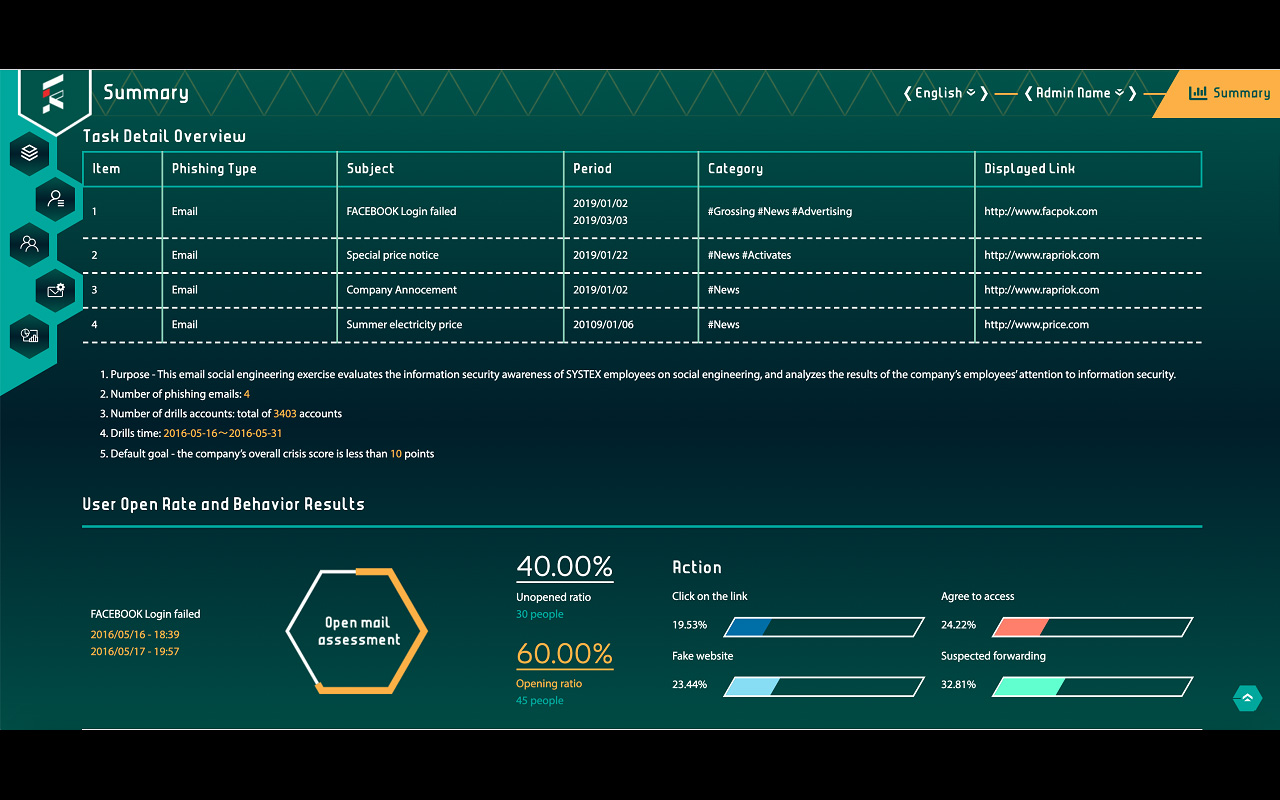Open the mail settings sidebar icon
Viewport: 1280px width, 800px height.
coord(56,290)
